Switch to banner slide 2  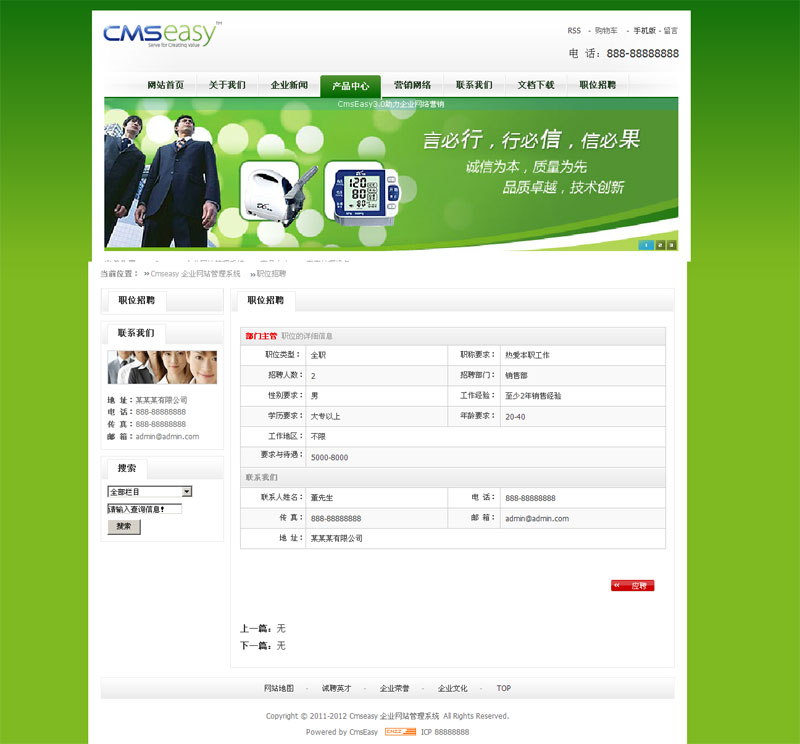click(659, 244)
